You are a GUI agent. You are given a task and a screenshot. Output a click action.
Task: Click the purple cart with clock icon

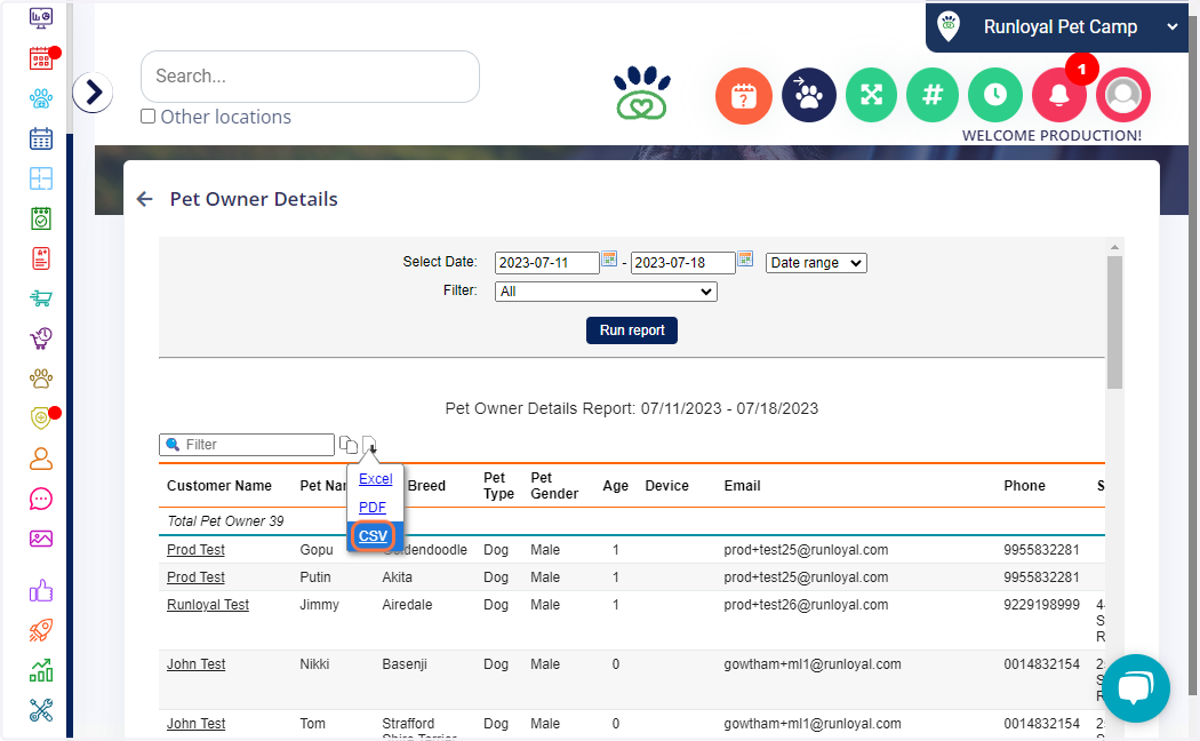tap(41, 338)
